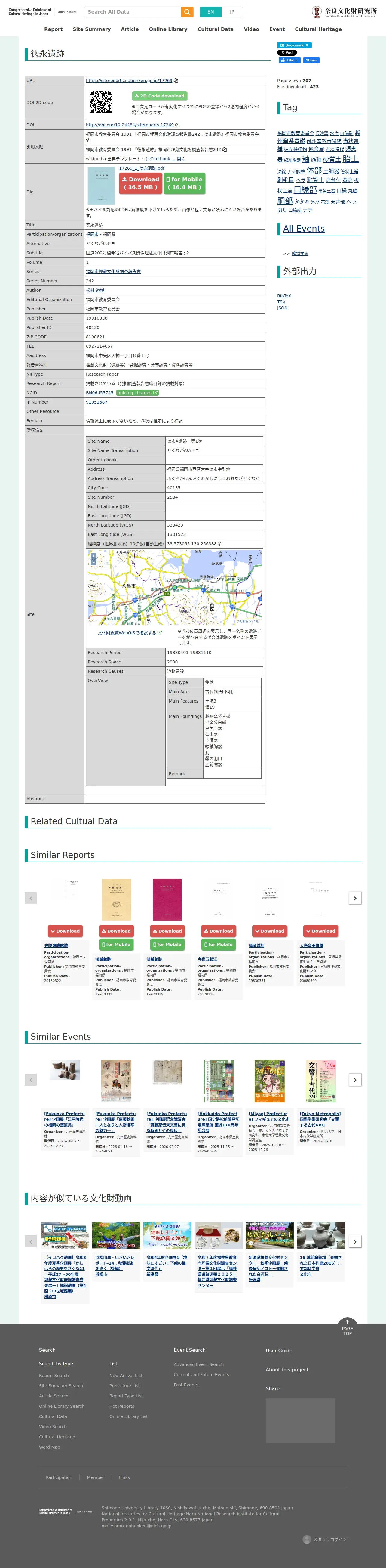The image size is (386, 1568).
Task: Open the Cultural Heritage menu
Action: pyautogui.click(x=318, y=29)
